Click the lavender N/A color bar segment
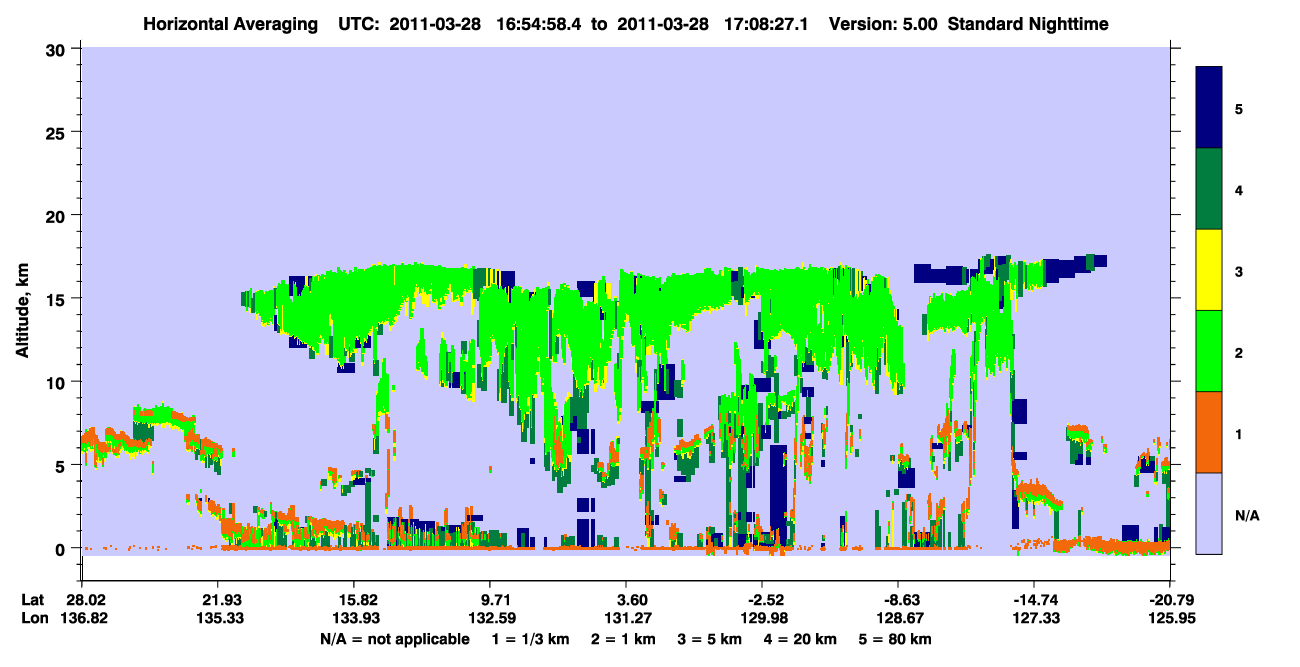The height and width of the screenshot is (667, 1300). click(1209, 513)
